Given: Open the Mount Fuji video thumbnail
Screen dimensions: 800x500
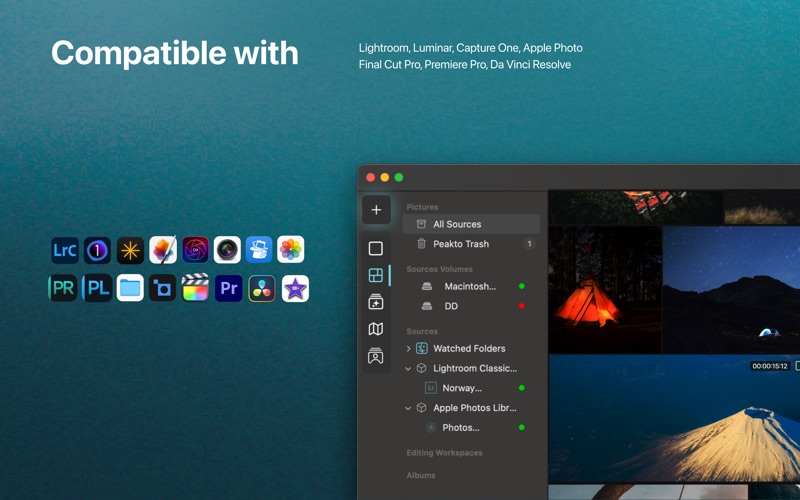Looking at the screenshot, I should (x=674, y=418).
